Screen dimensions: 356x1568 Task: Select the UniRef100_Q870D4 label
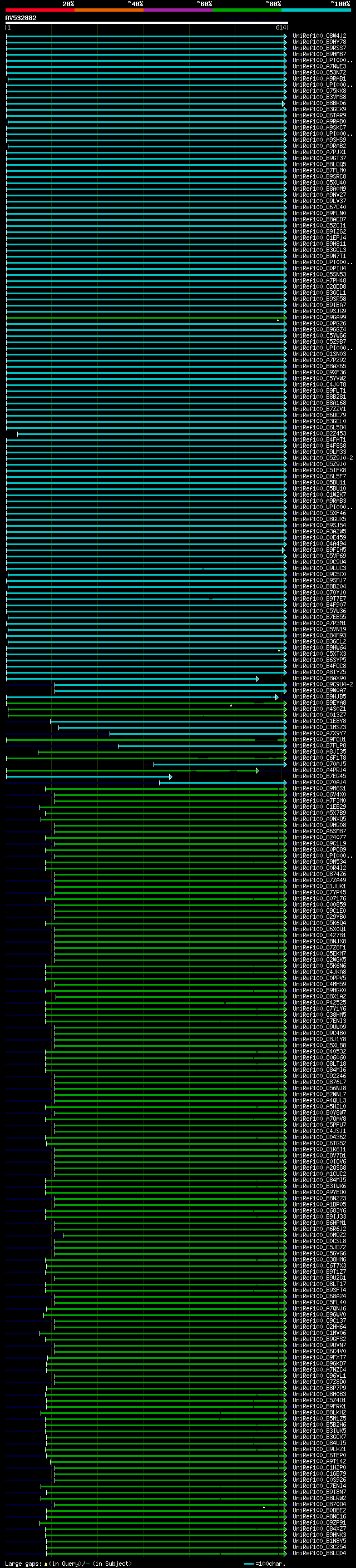click(x=319, y=1505)
